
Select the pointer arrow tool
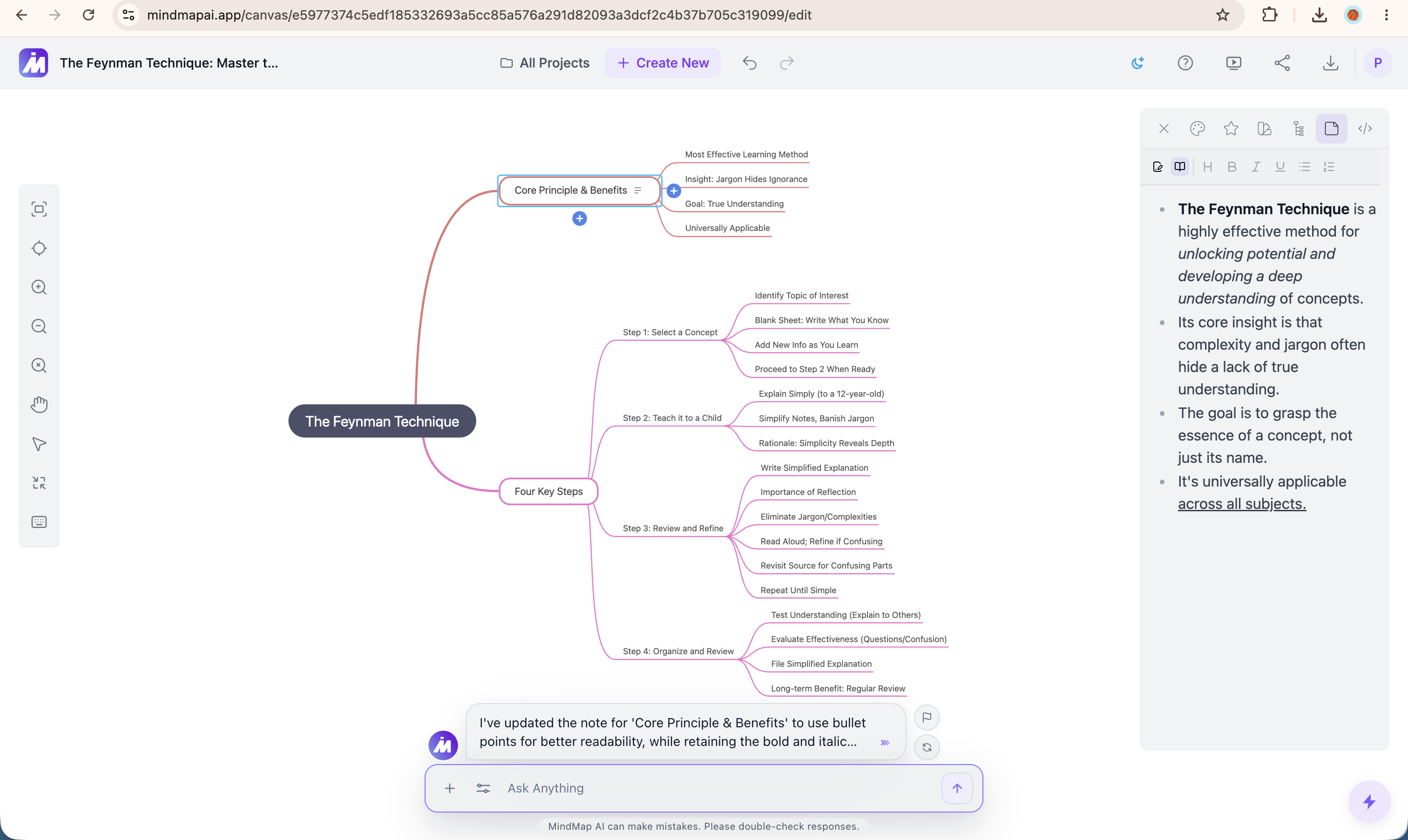[x=39, y=444]
